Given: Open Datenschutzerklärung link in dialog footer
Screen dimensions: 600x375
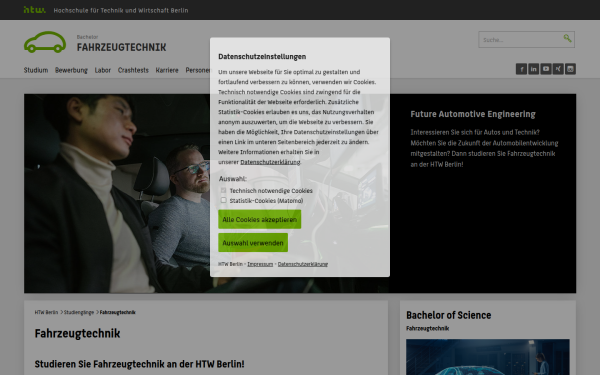Looking at the screenshot, I should pos(303,264).
